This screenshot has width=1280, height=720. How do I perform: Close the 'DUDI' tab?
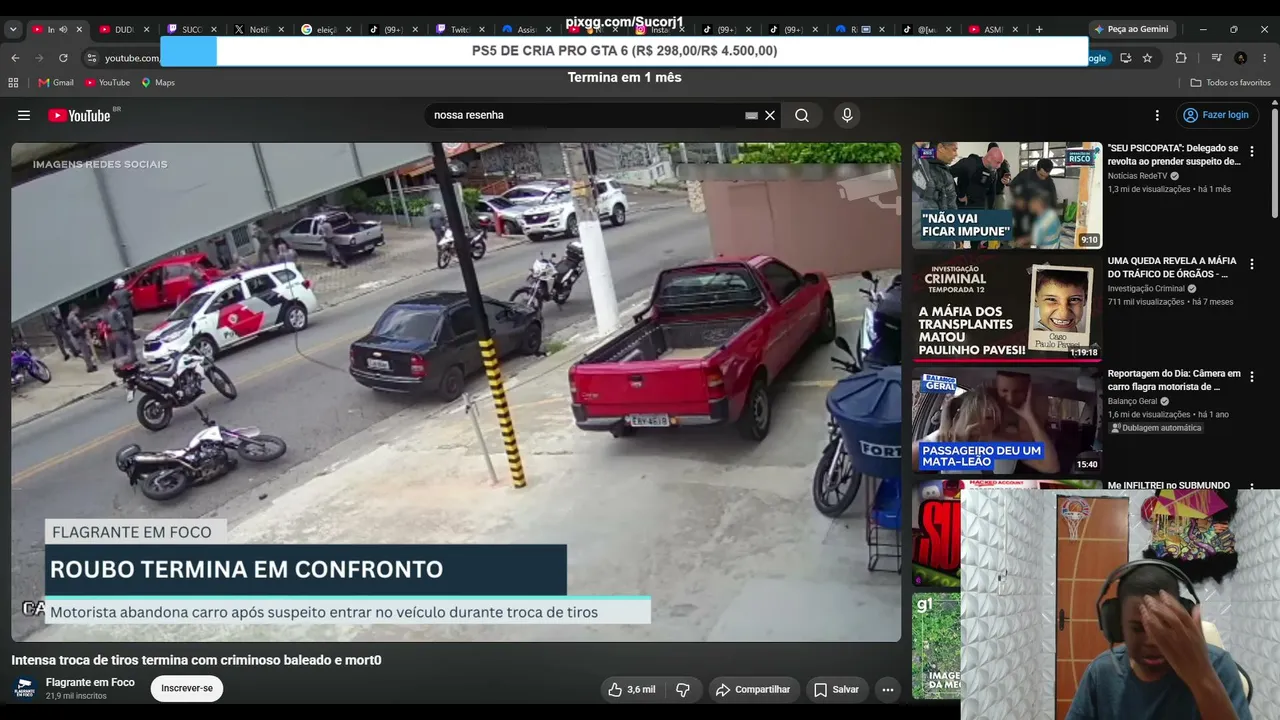[146, 30]
